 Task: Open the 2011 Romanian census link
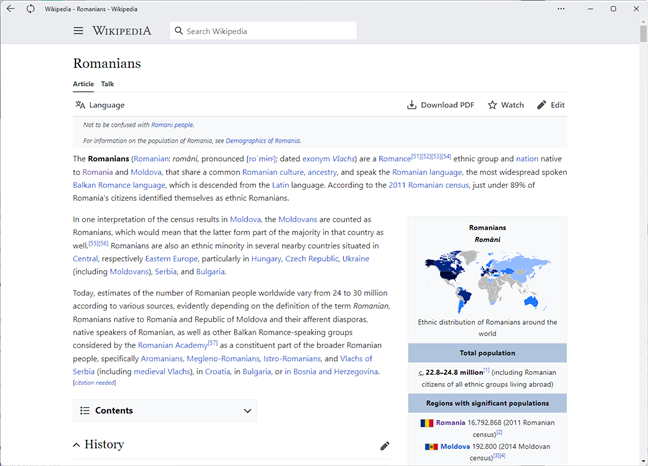pos(429,185)
